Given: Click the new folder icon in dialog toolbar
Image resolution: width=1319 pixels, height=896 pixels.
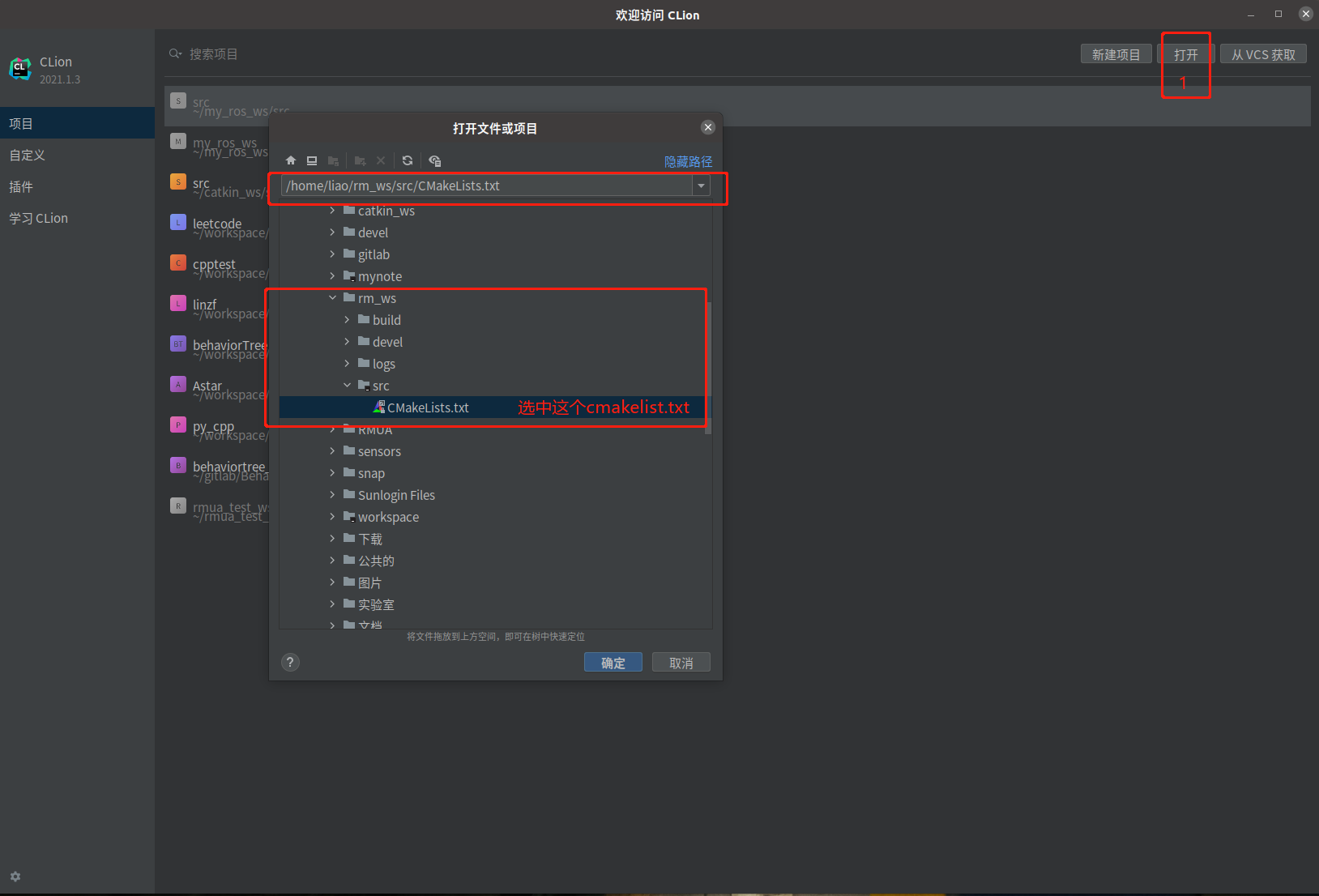Looking at the screenshot, I should 360,160.
